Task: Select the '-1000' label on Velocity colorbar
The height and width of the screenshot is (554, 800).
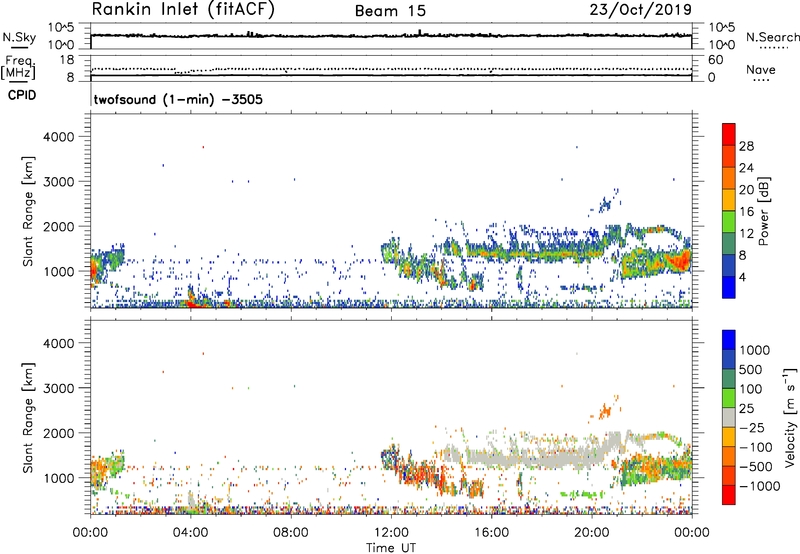Action: pyautogui.click(x=759, y=486)
